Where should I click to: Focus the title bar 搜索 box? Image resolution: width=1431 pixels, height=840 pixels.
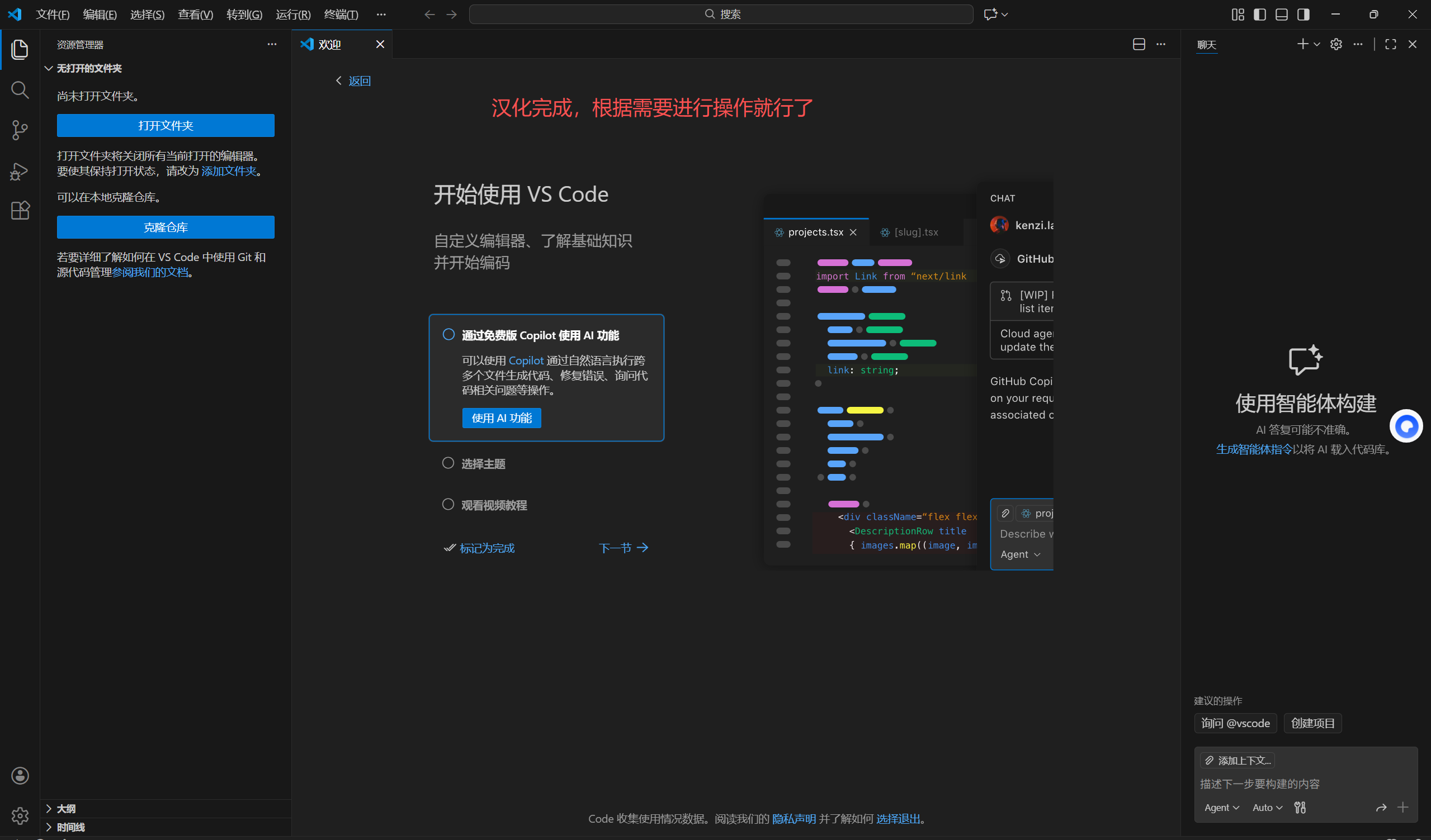tap(721, 14)
